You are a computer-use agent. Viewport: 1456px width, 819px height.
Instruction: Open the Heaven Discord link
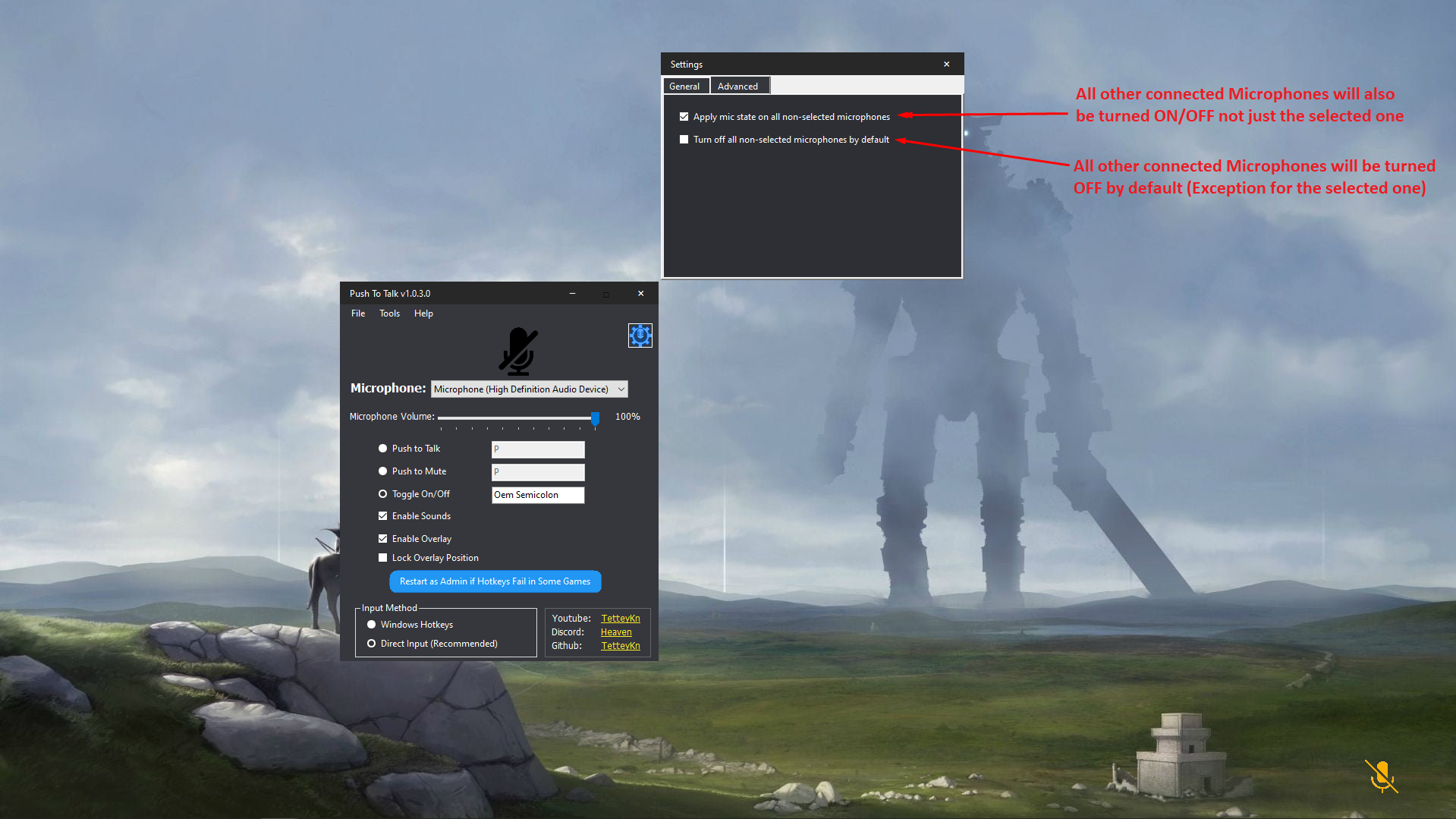point(616,632)
